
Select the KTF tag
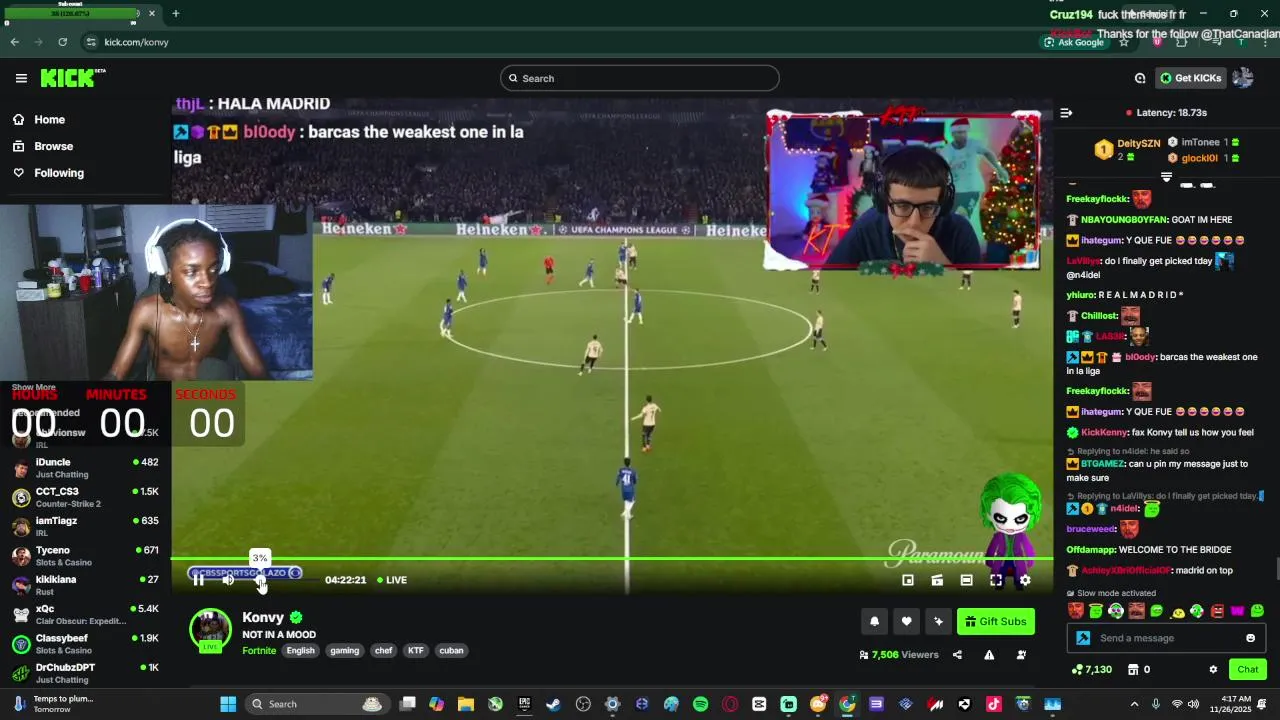point(416,651)
